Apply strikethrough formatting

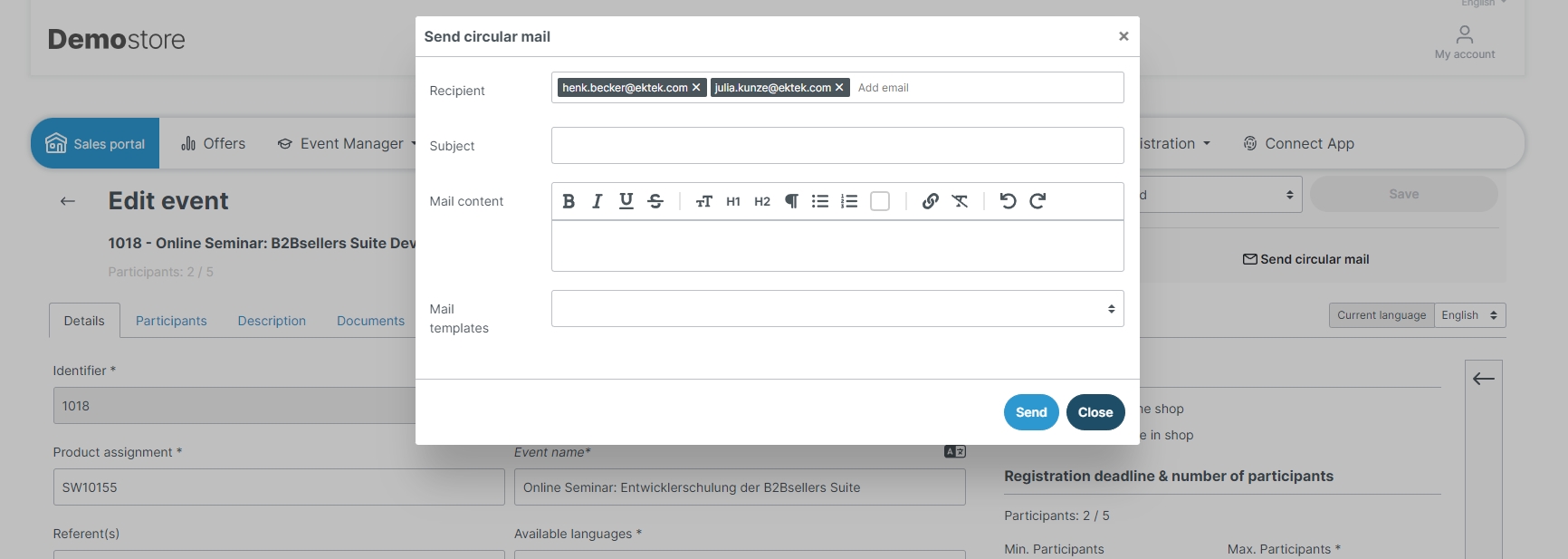point(655,201)
